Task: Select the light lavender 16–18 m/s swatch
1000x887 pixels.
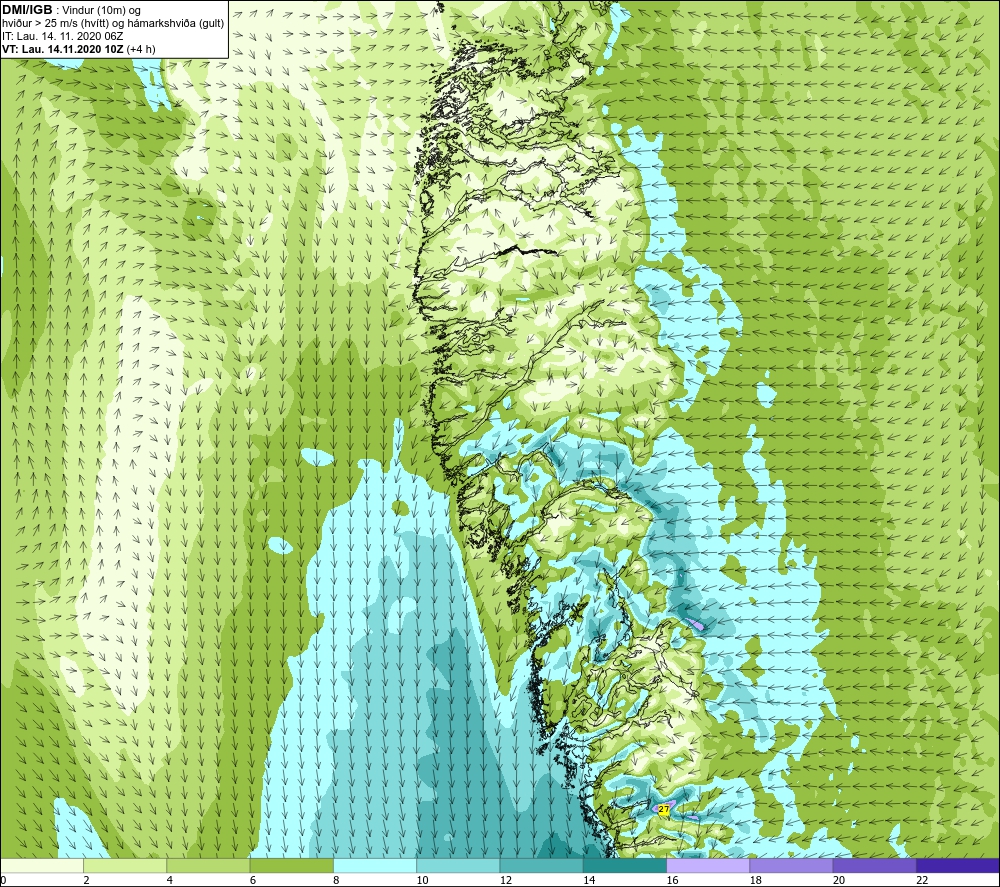Action: (x=708, y=865)
